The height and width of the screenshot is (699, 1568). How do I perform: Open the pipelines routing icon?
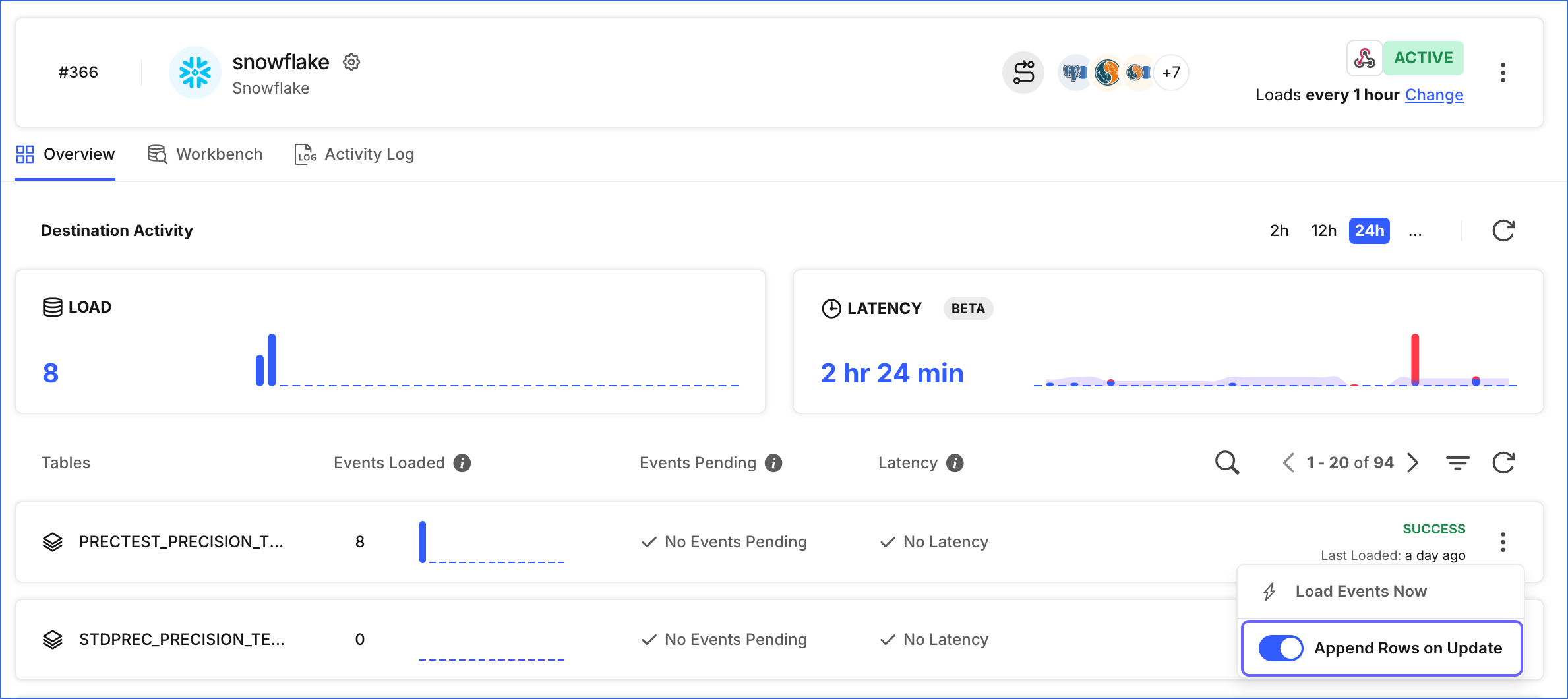click(1023, 73)
